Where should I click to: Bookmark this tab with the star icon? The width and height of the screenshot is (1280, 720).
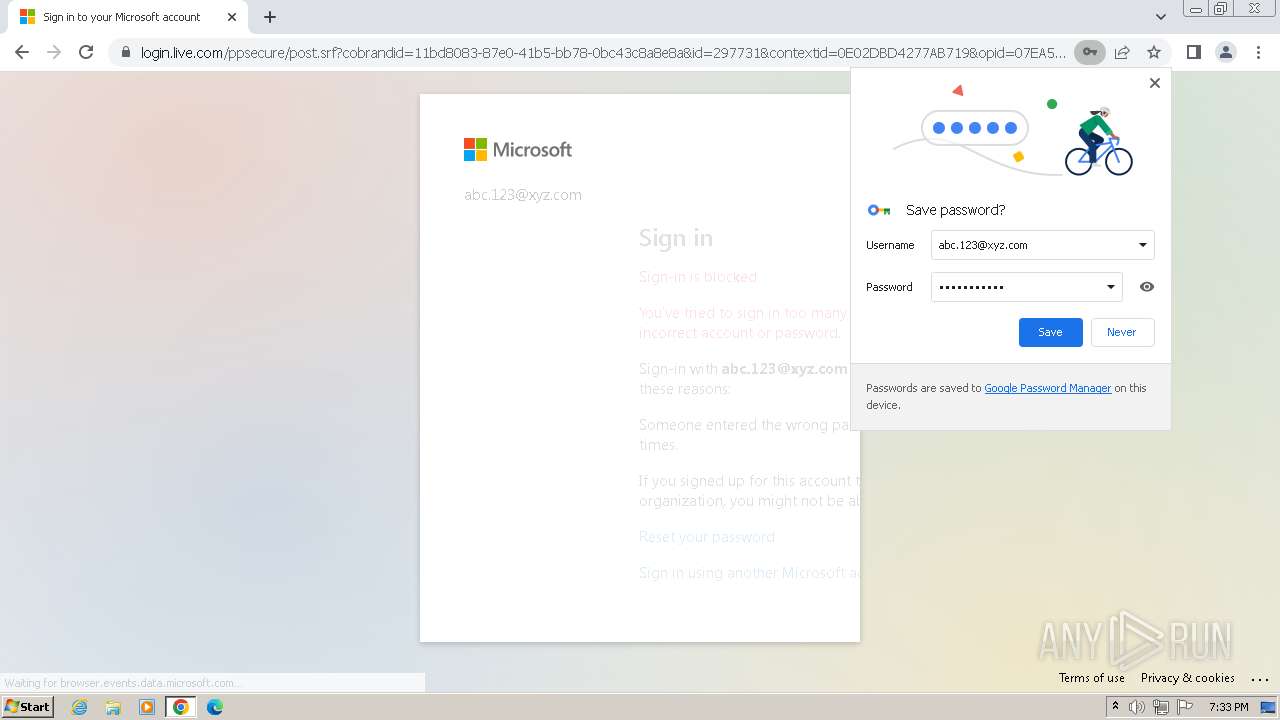[x=1154, y=52]
